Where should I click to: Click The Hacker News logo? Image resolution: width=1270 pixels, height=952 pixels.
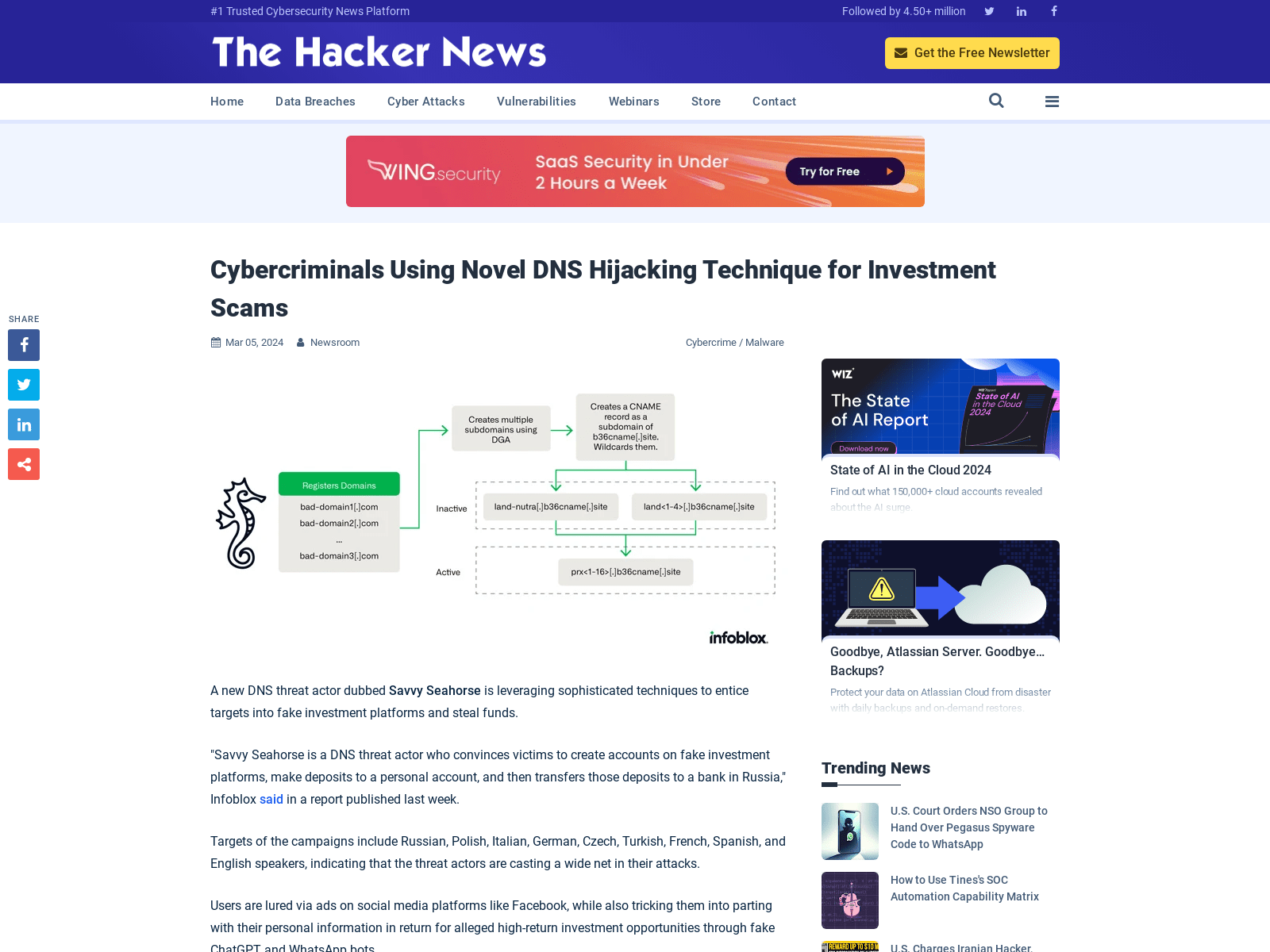click(379, 52)
